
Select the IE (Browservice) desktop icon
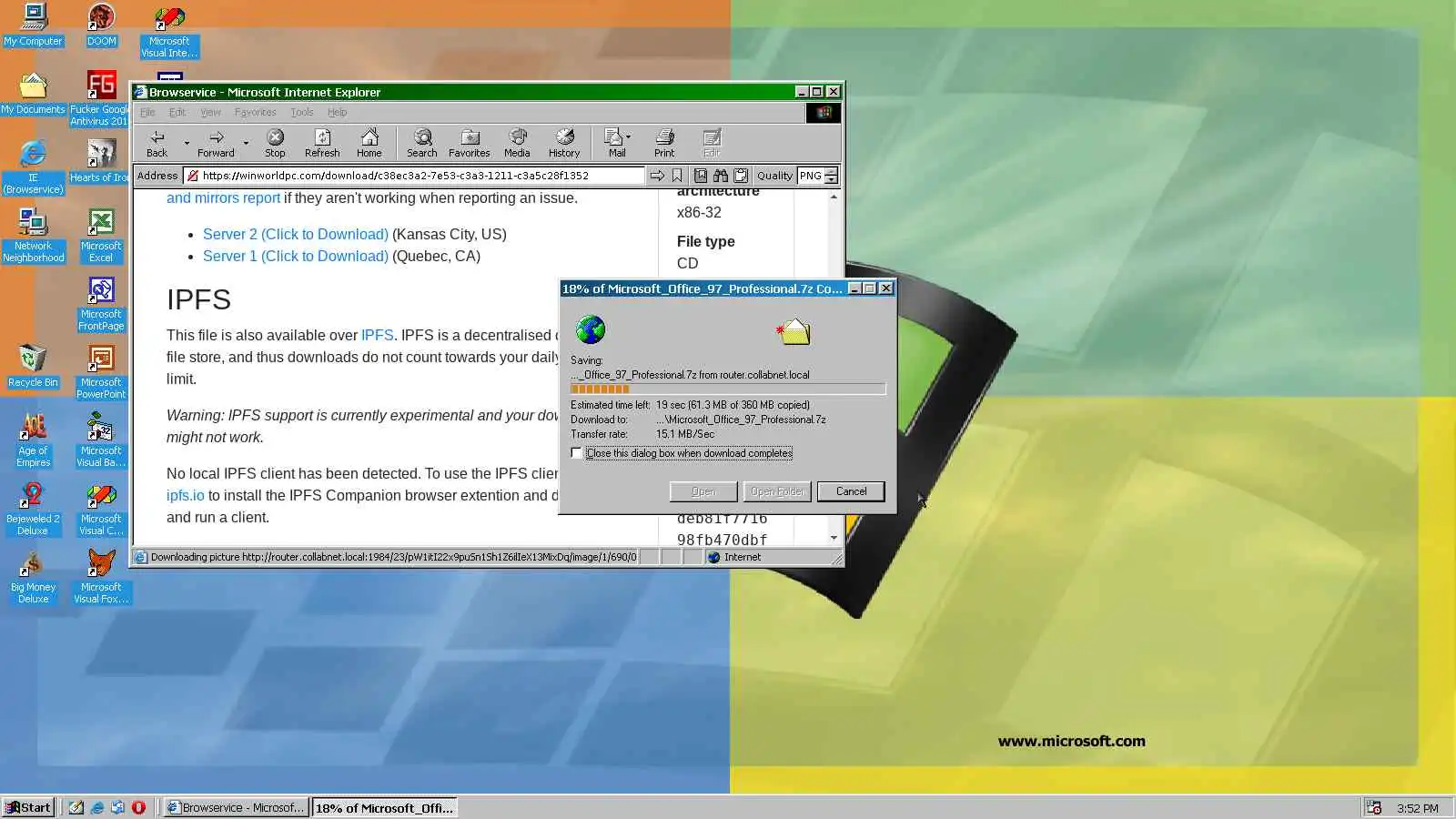[34, 167]
